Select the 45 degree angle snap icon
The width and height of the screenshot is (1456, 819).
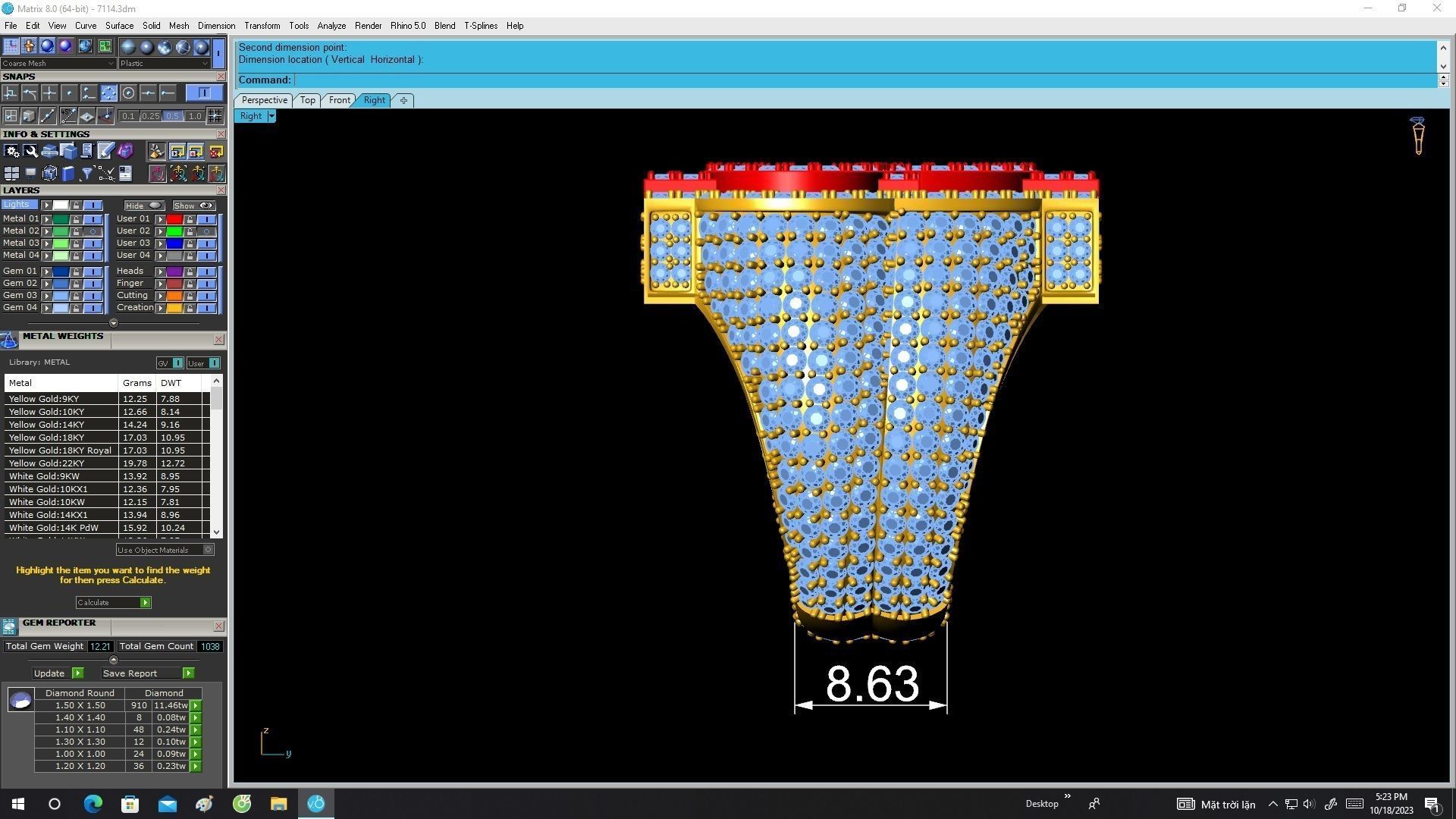68,116
